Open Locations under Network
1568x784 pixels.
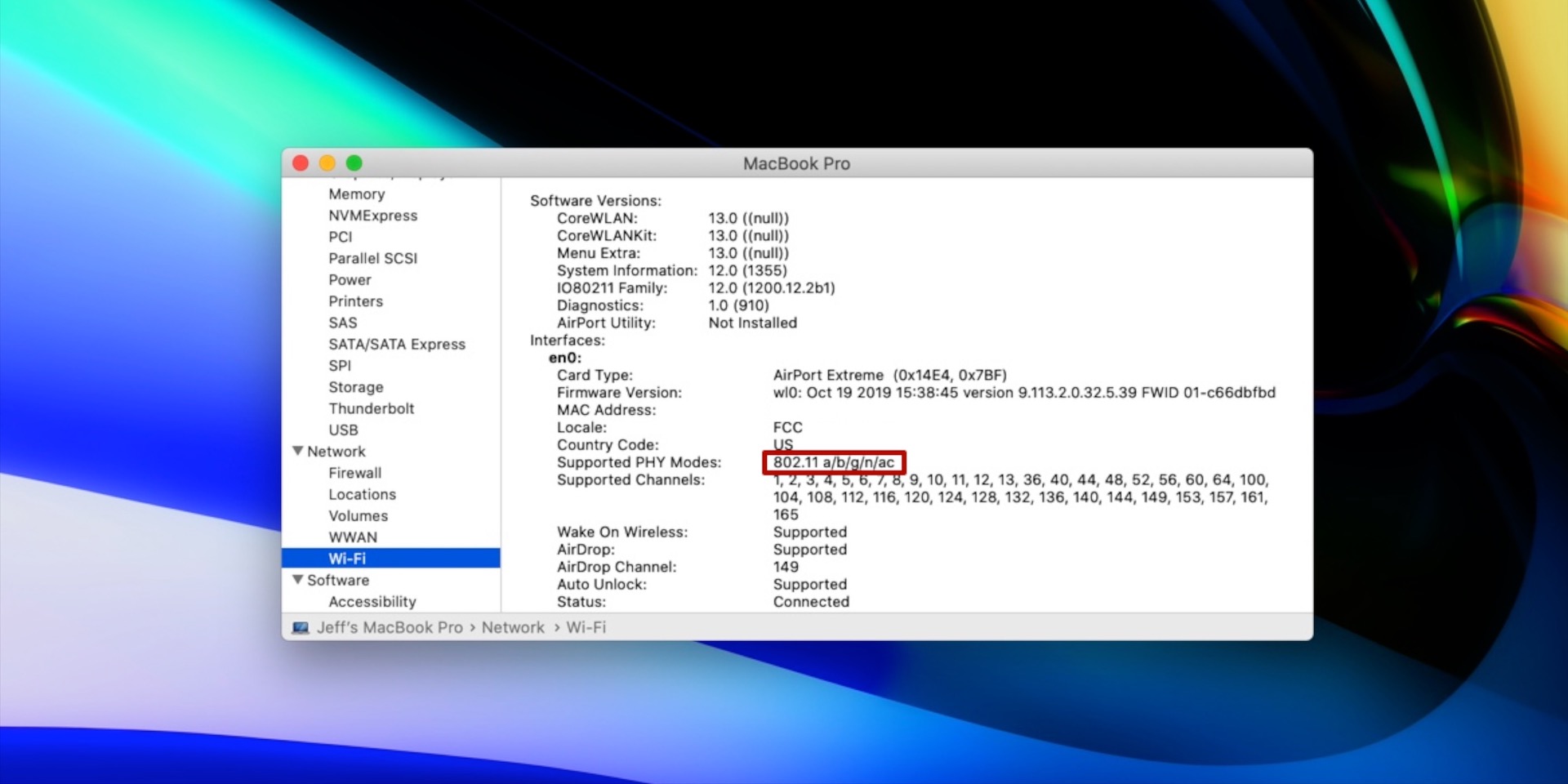[362, 494]
